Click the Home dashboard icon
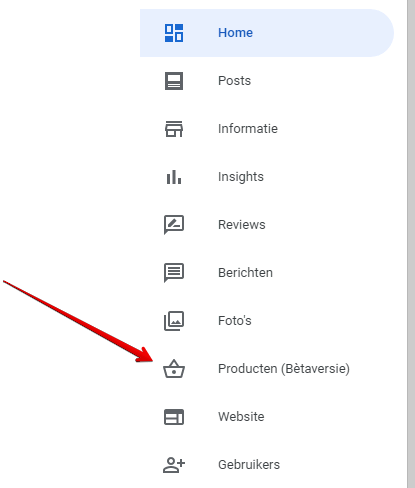Viewport: 415px width, 488px height. click(174, 33)
